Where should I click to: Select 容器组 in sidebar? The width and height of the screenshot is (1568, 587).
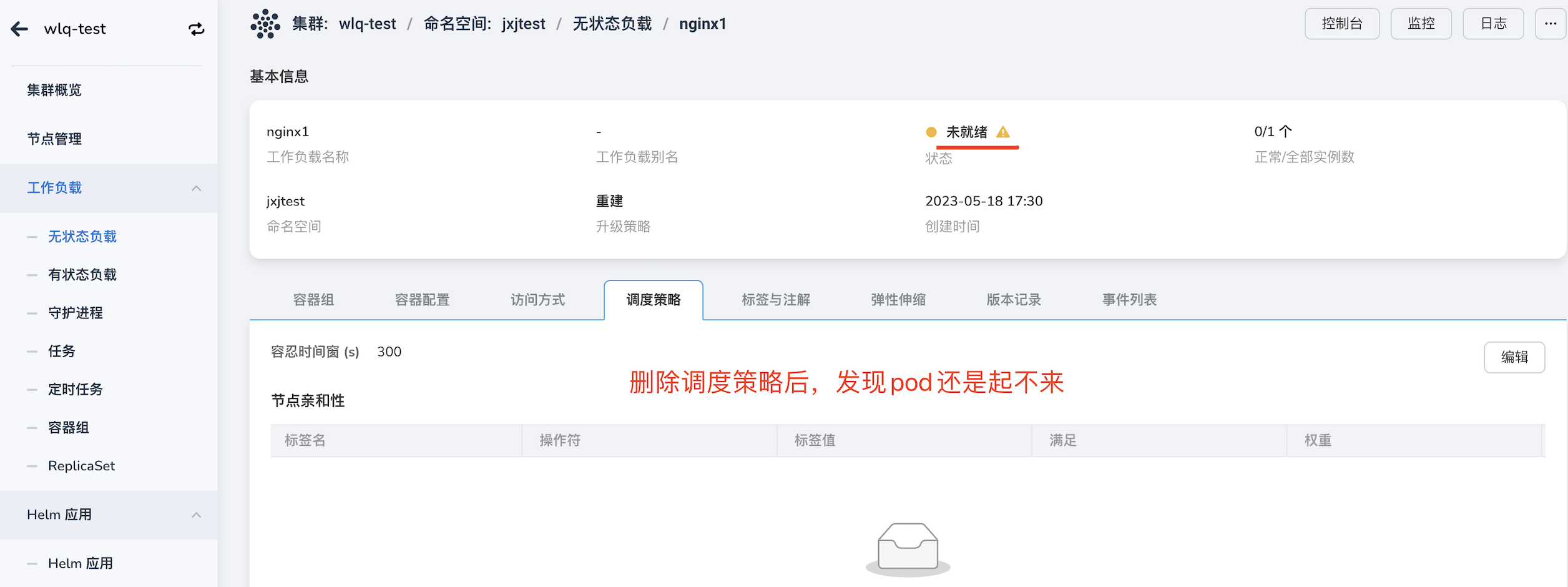(x=69, y=428)
